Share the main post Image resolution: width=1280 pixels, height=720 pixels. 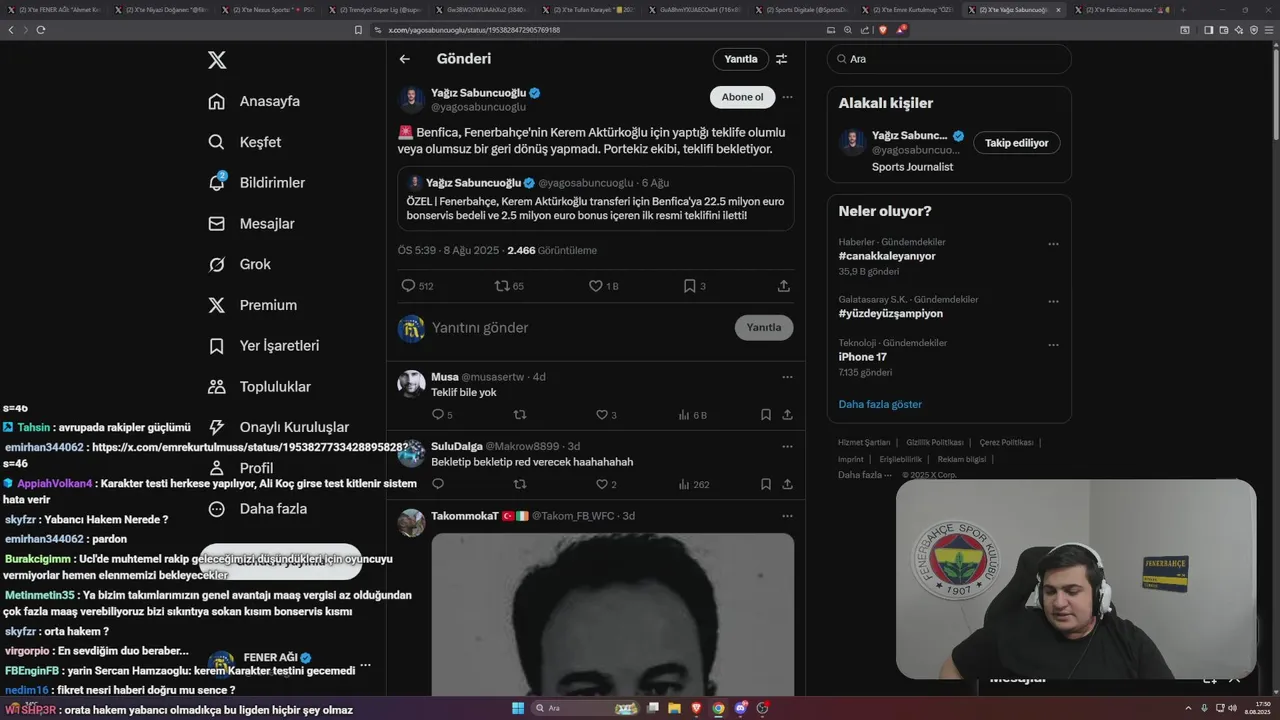(784, 286)
